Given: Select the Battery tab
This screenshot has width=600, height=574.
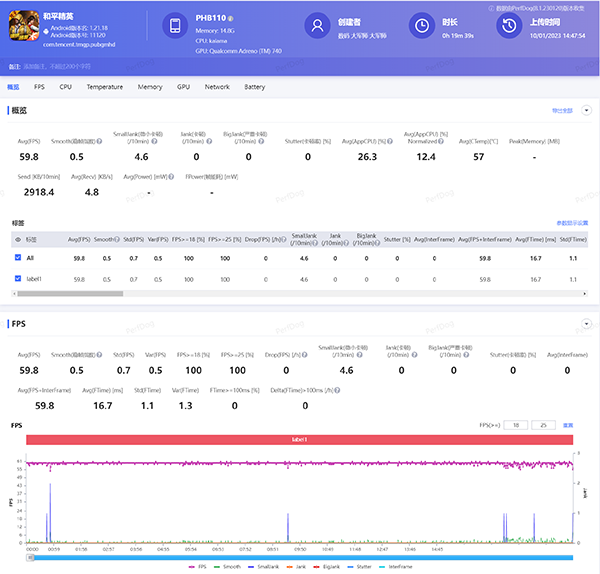Looking at the screenshot, I should pos(255,87).
